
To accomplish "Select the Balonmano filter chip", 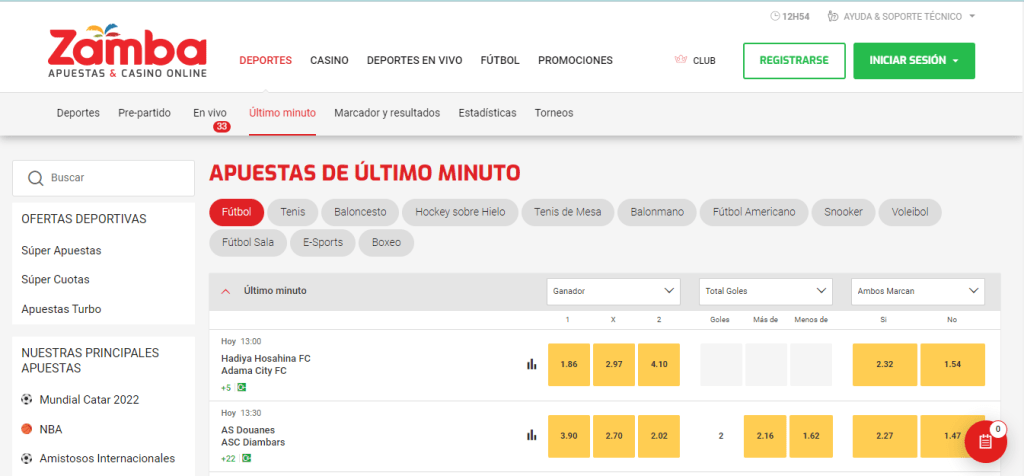I will point(657,212).
